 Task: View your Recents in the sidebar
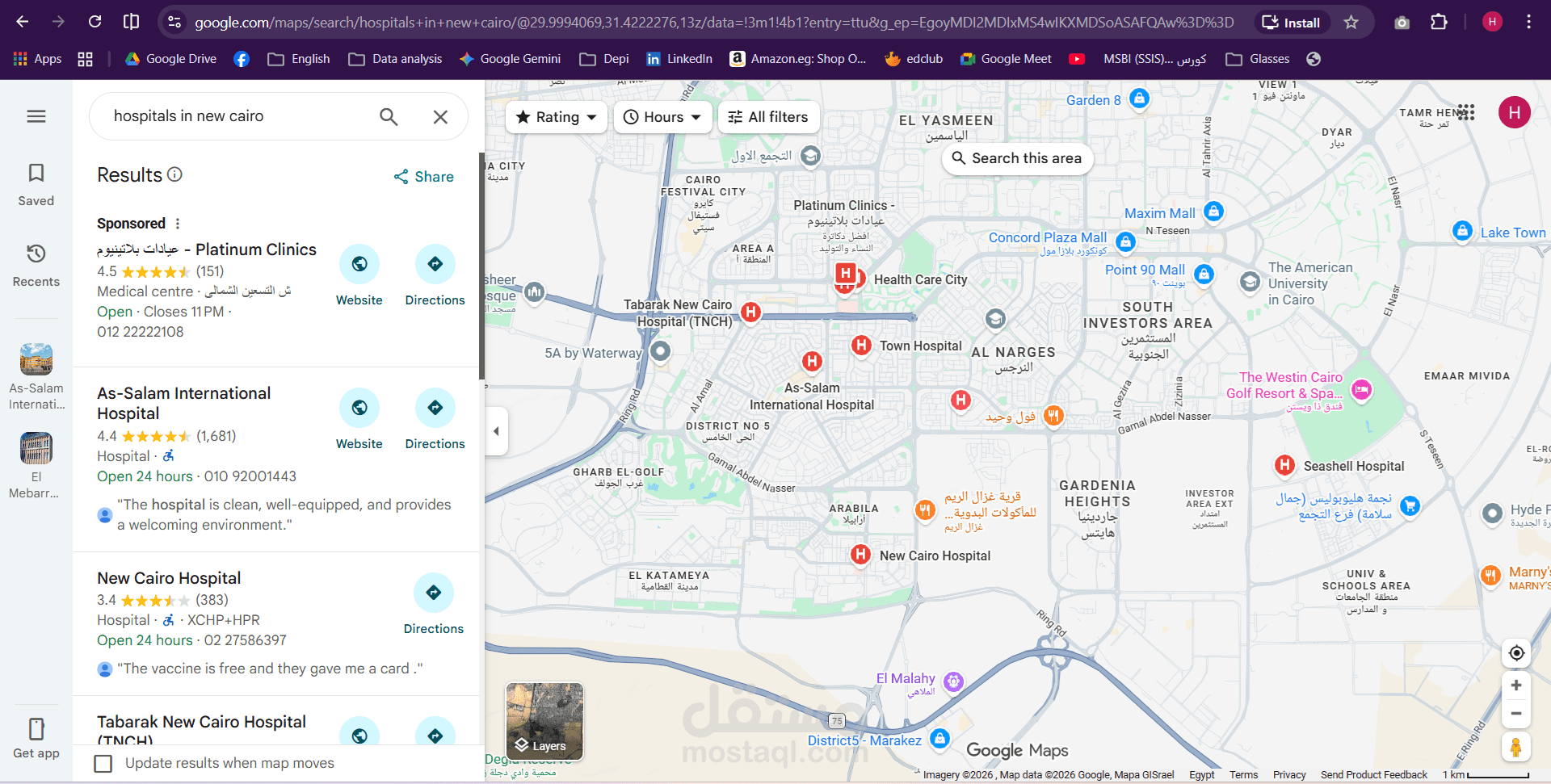36,264
